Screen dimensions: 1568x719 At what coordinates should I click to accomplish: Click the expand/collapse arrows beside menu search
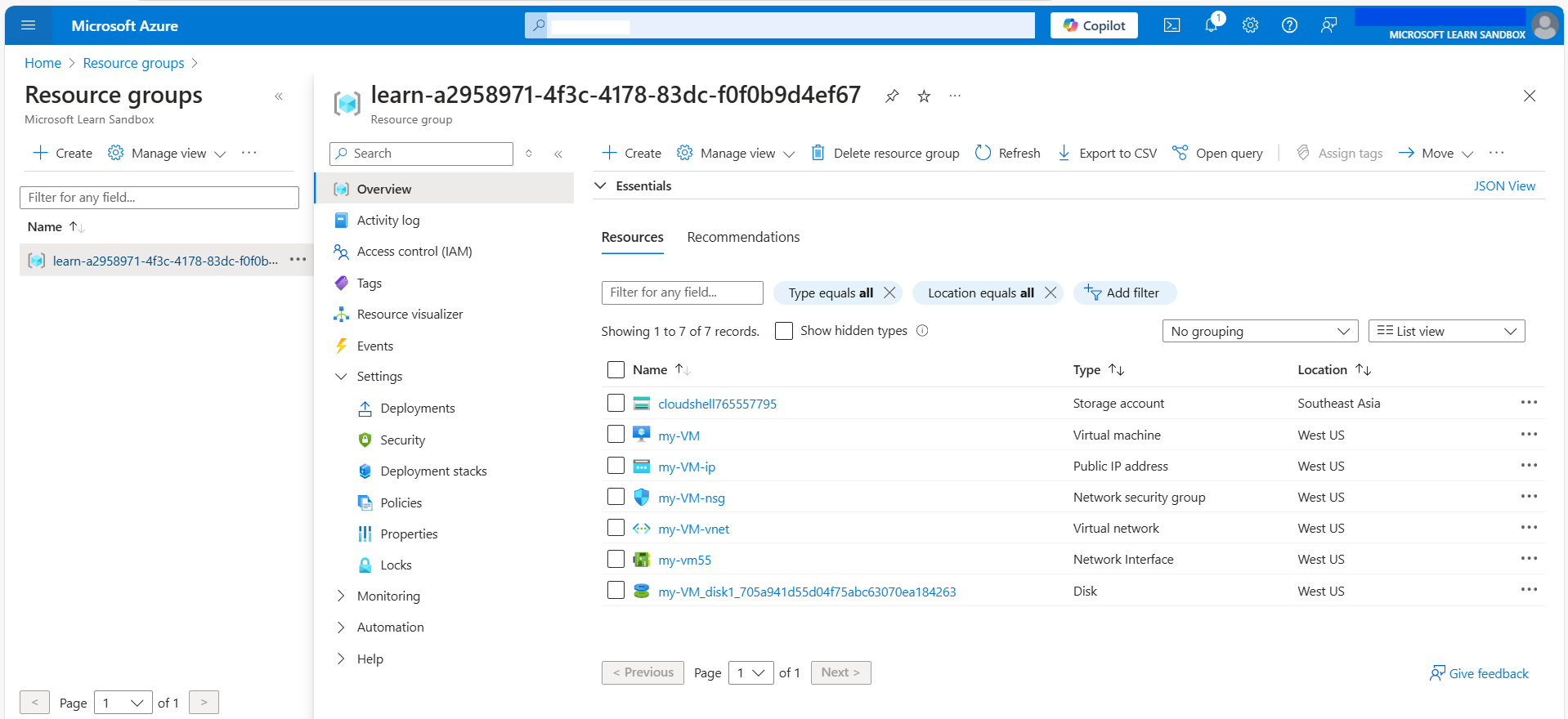click(x=529, y=154)
